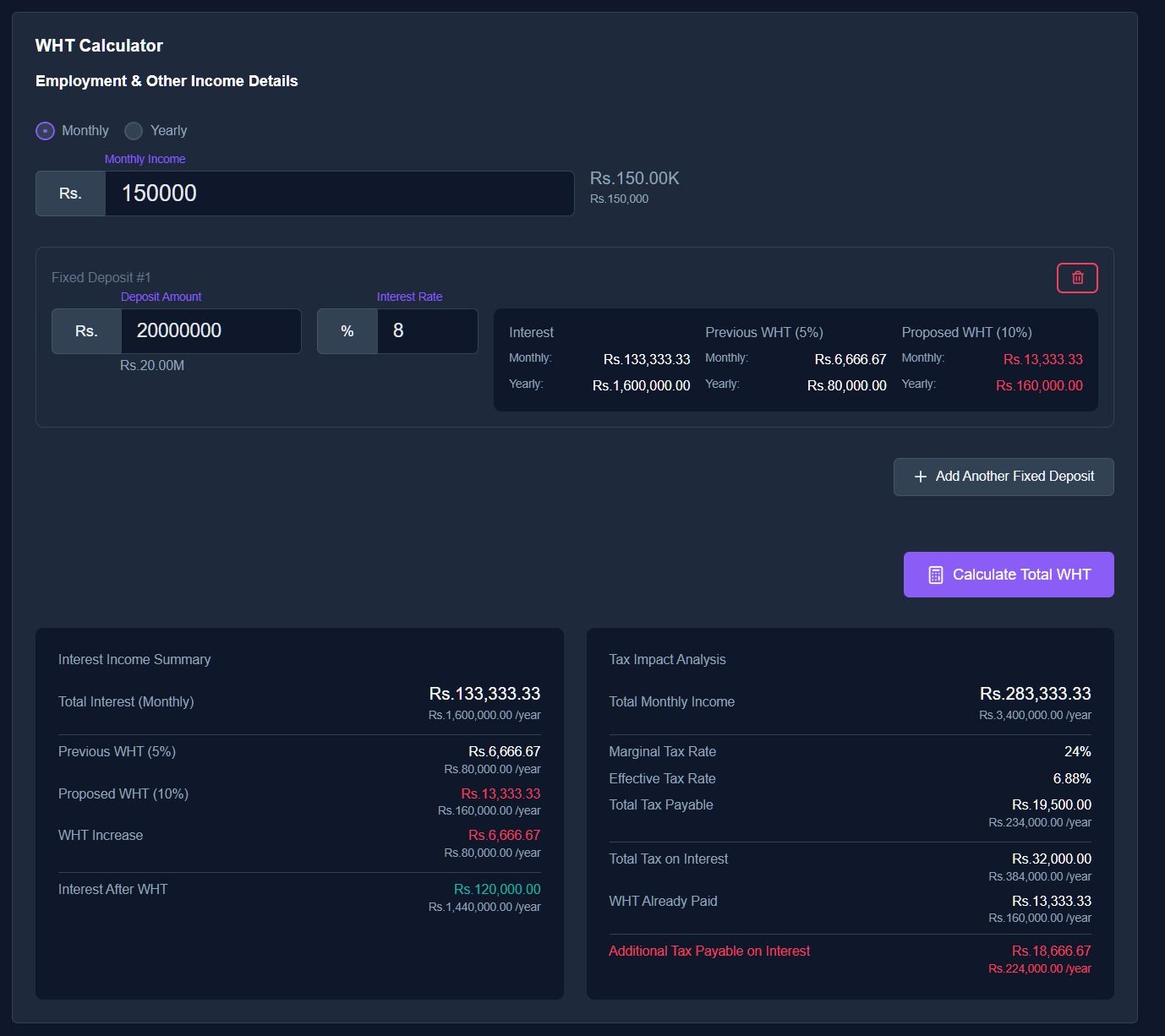
Task: Click the 'Fixed Deposit #1' label
Action: [101, 278]
